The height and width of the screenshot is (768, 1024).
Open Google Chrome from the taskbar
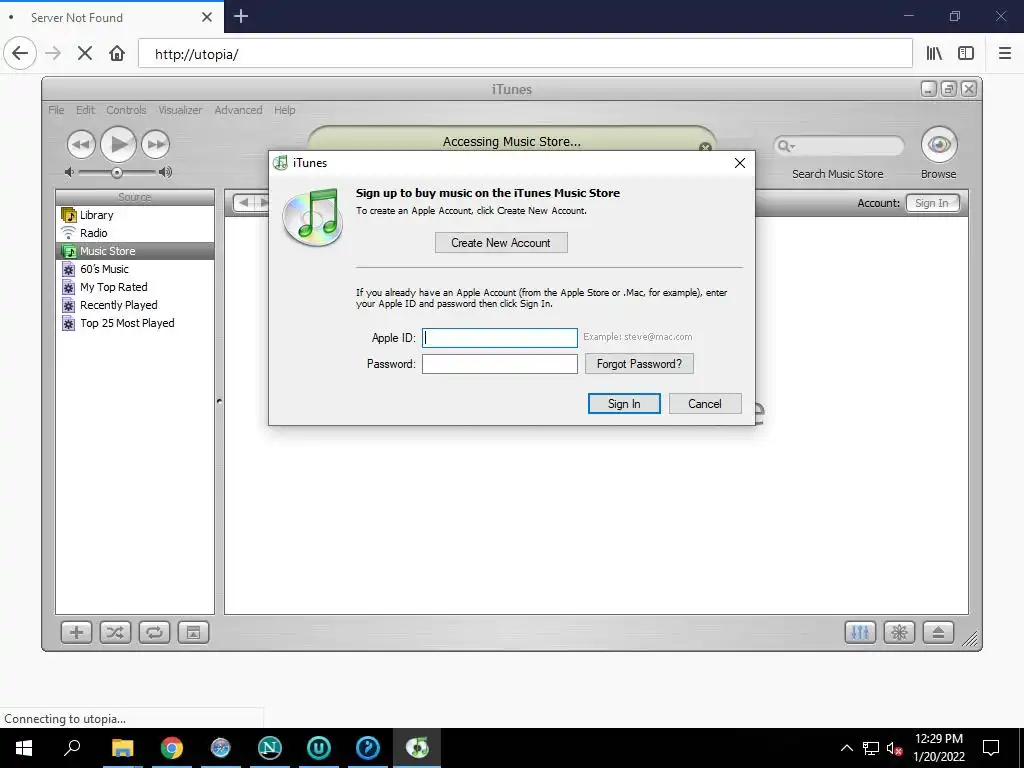click(x=172, y=748)
